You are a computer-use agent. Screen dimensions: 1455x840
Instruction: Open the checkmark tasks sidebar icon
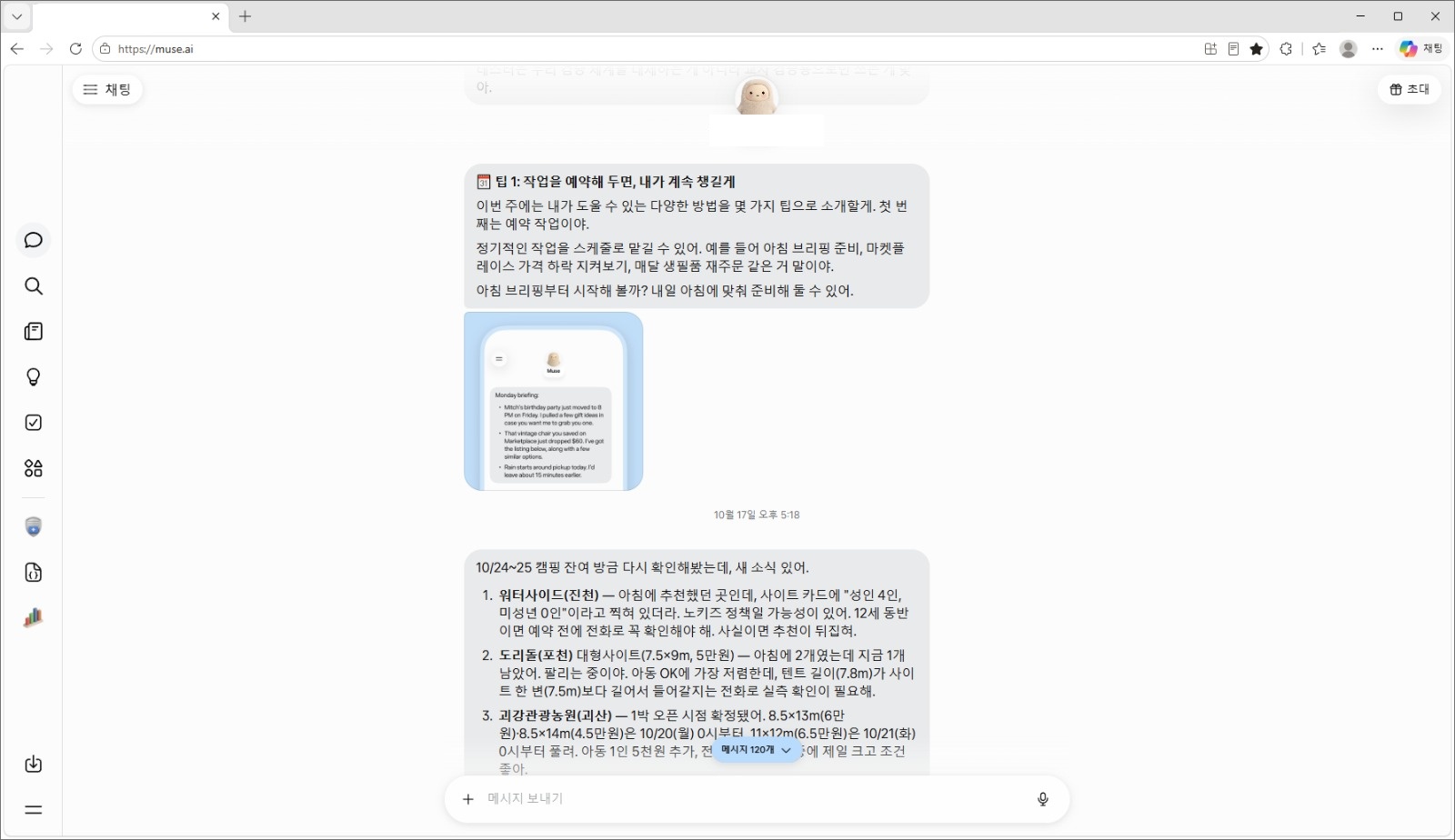(34, 423)
